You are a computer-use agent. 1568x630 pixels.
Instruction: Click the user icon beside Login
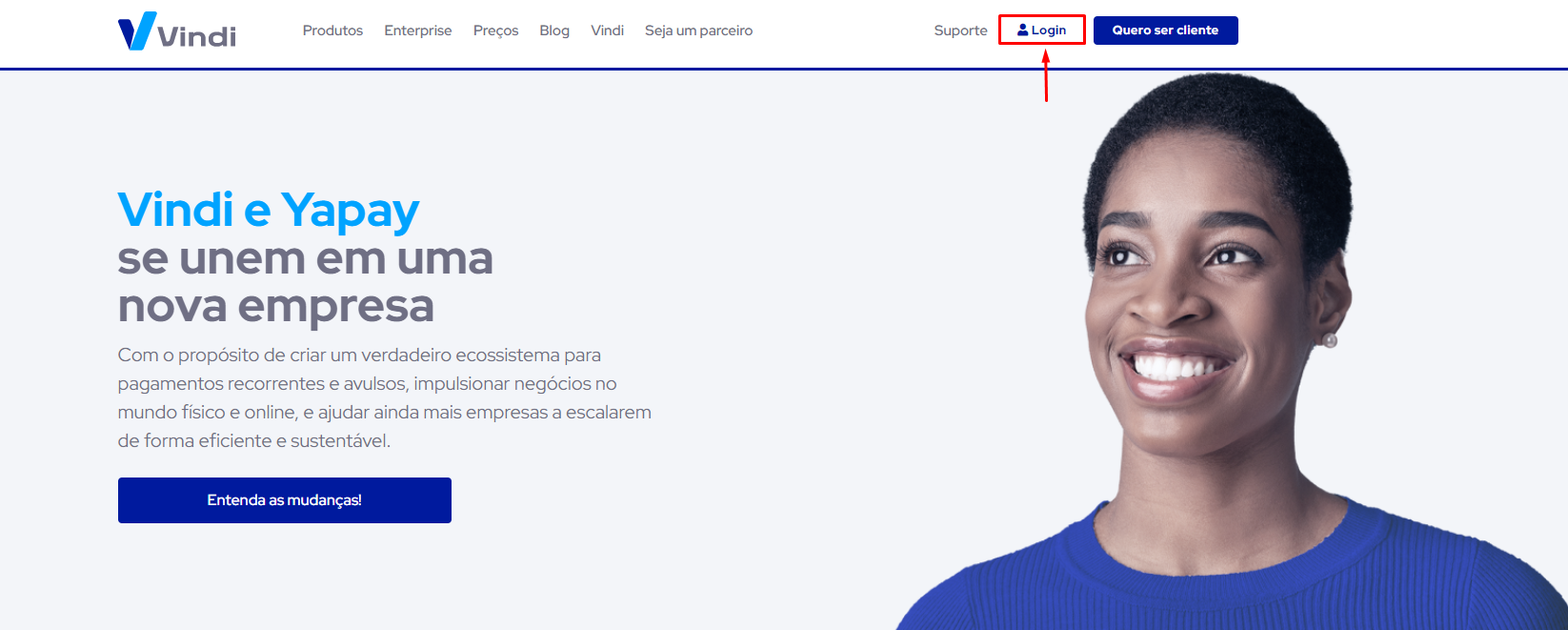tap(1023, 30)
